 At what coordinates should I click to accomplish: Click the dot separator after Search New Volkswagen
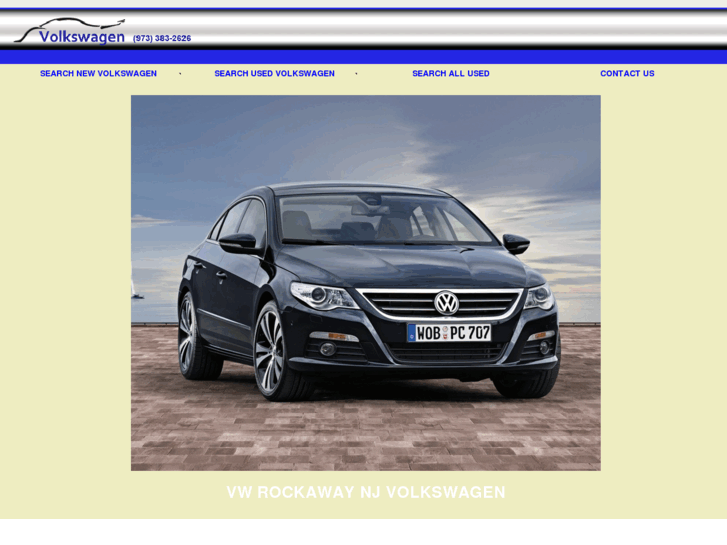(x=180, y=74)
